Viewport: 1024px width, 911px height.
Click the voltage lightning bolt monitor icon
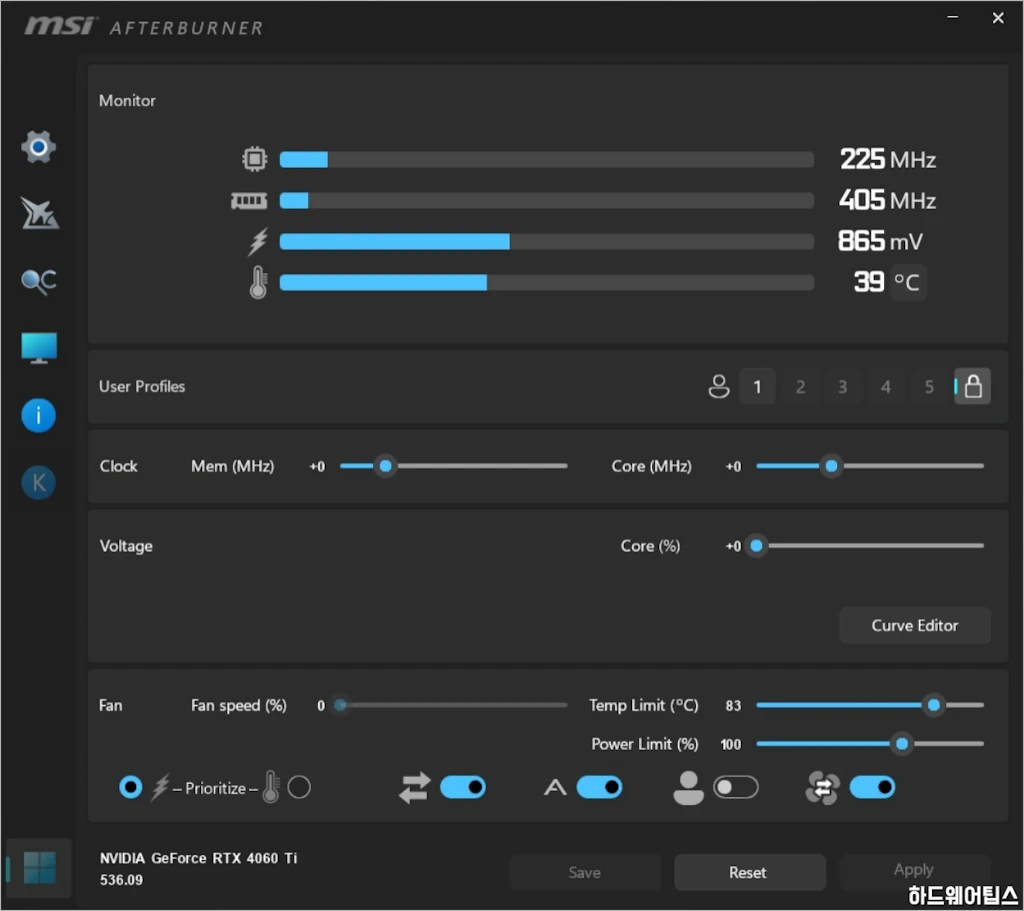(258, 241)
